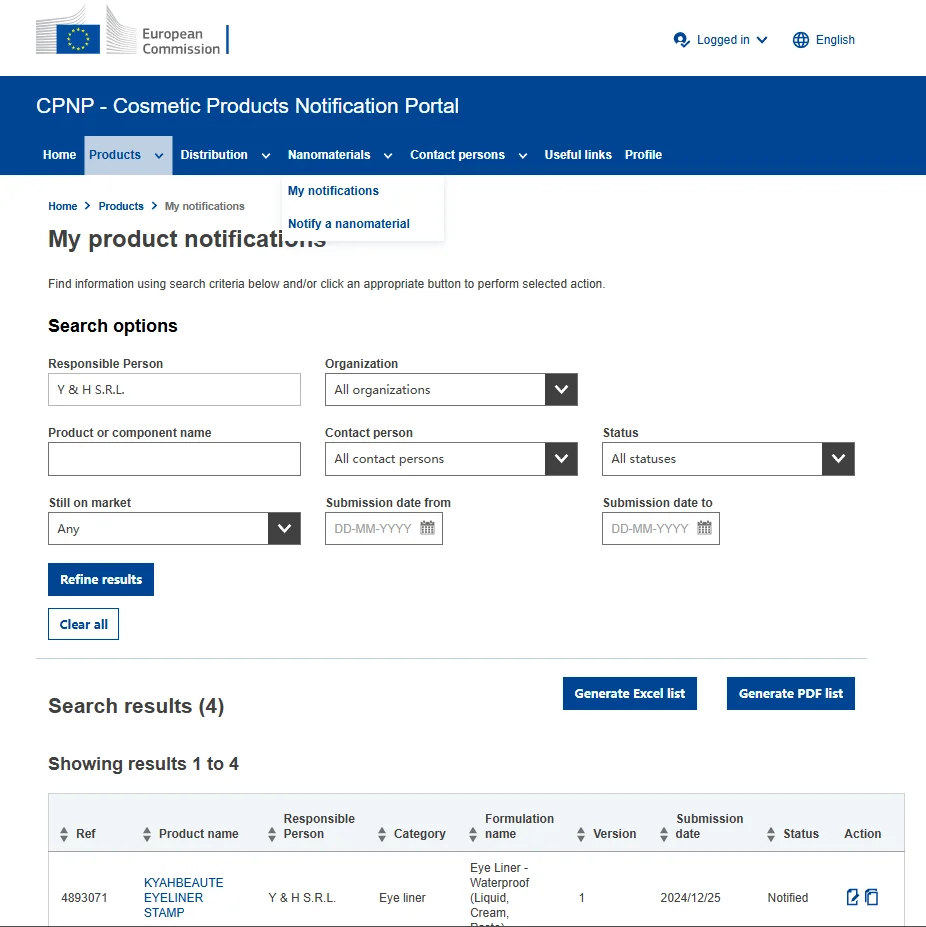This screenshot has height=927, width=926.
Task: Open the Status dropdown list
Action: point(838,459)
